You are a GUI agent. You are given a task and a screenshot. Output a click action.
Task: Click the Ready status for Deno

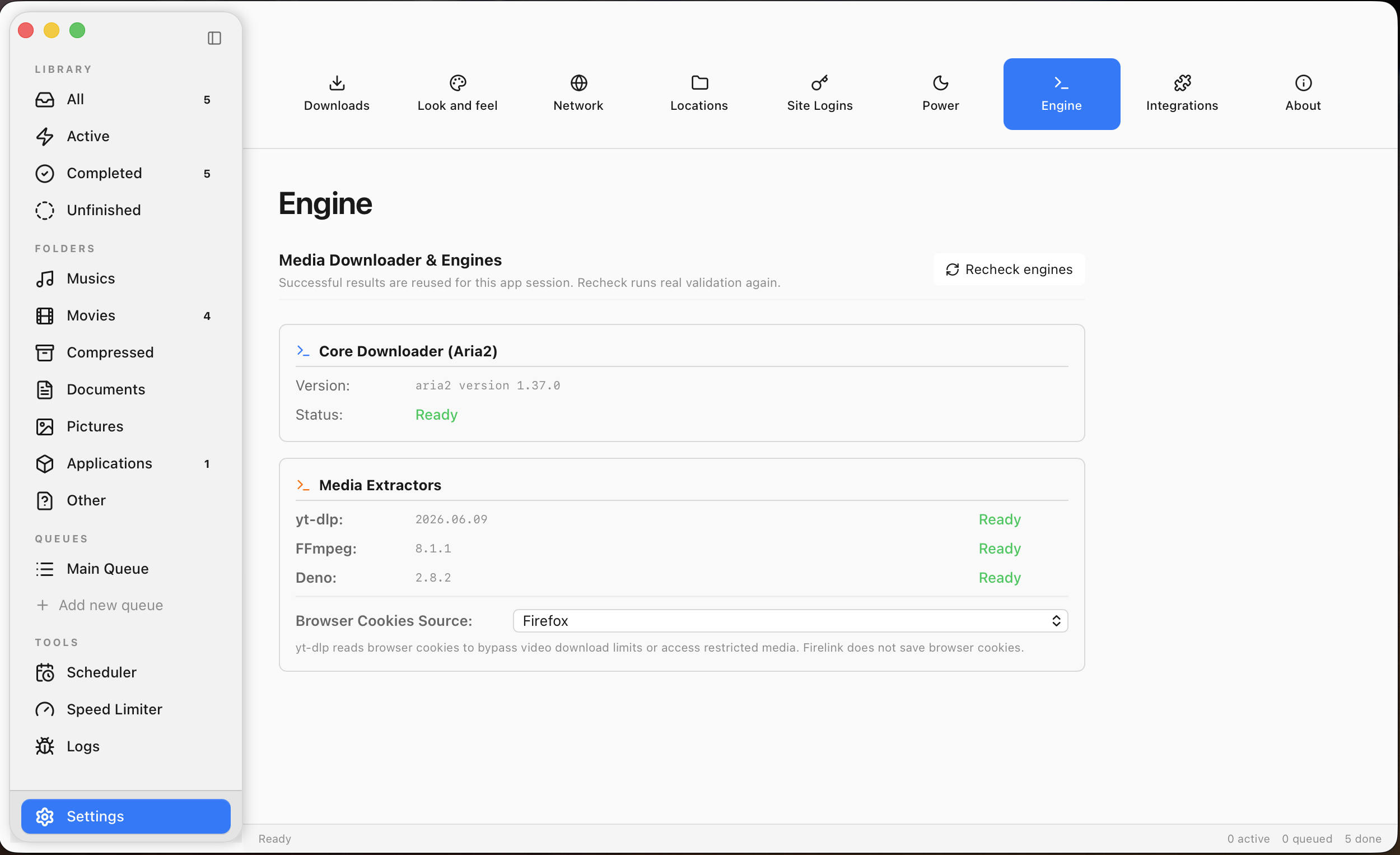[x=1000, y=577]
